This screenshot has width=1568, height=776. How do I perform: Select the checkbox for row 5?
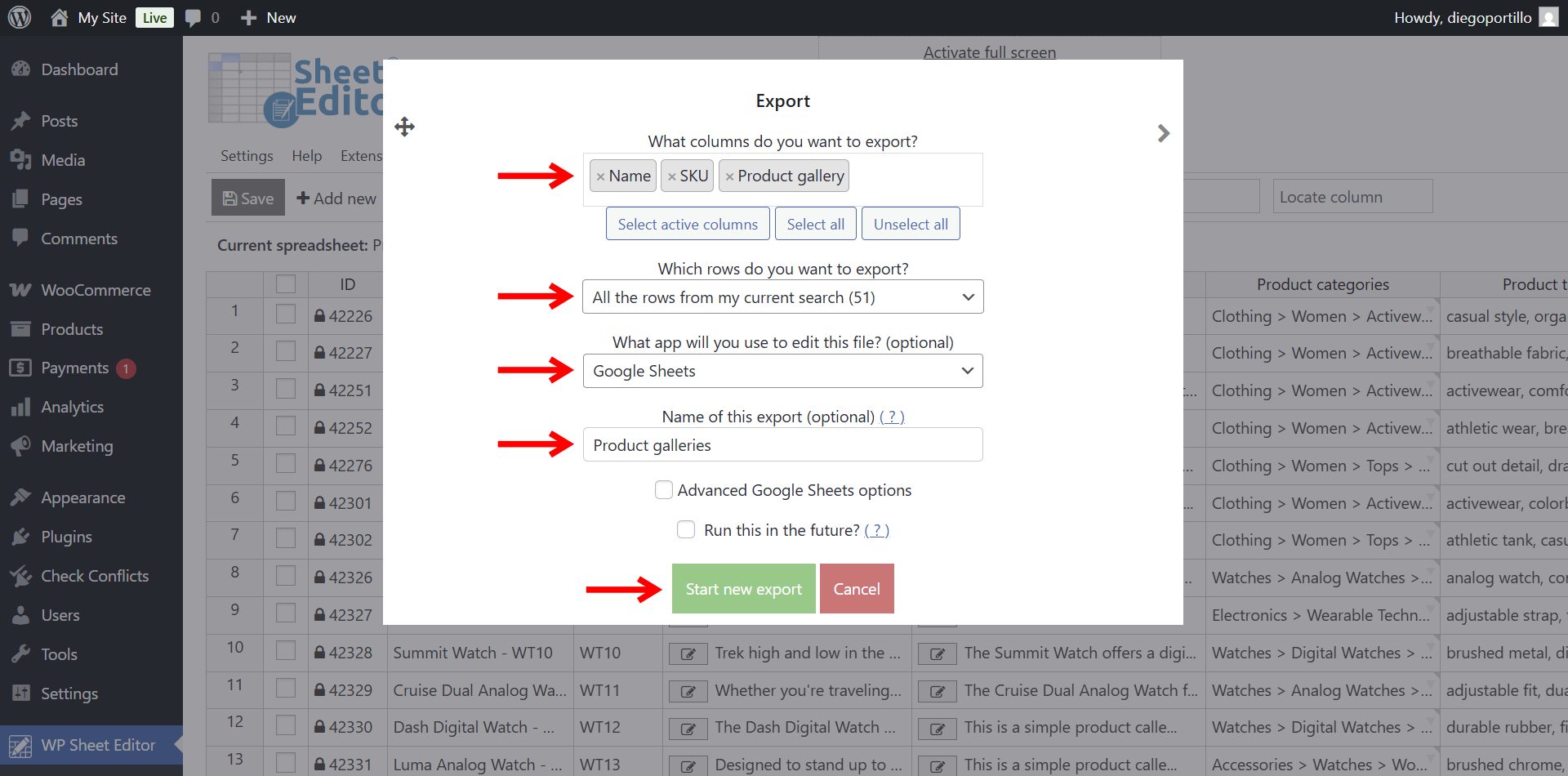[285, 462]
